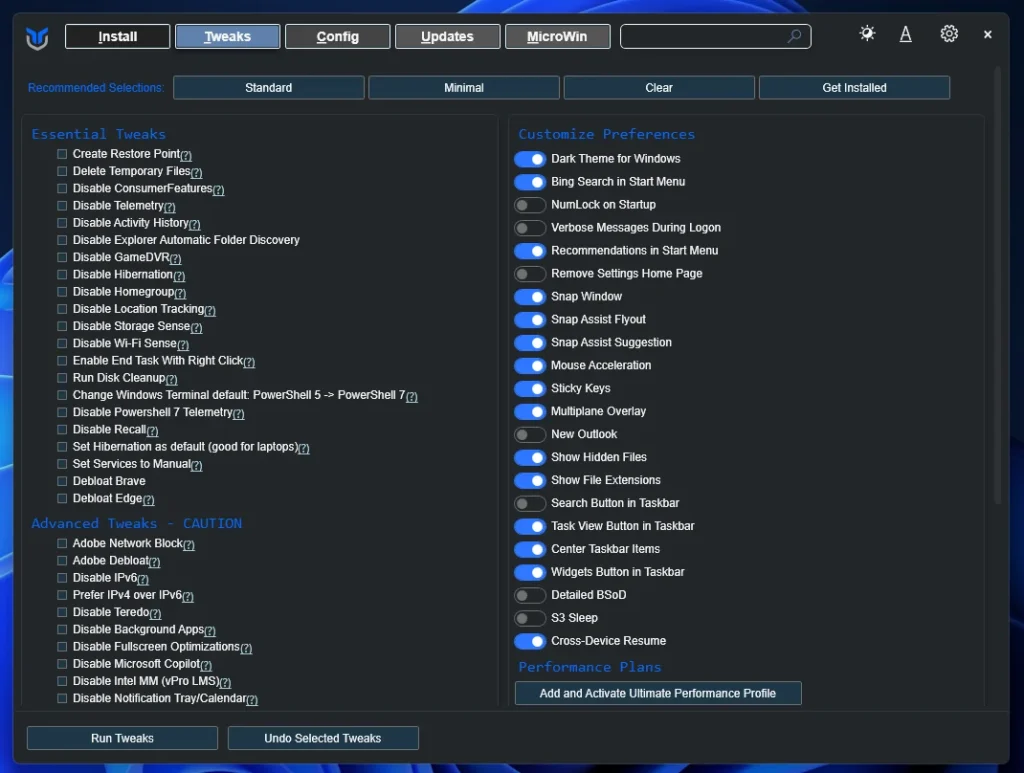Click help (?) next to Adobe Network Block
The image size is (1024, 773).
pos(189,544)
